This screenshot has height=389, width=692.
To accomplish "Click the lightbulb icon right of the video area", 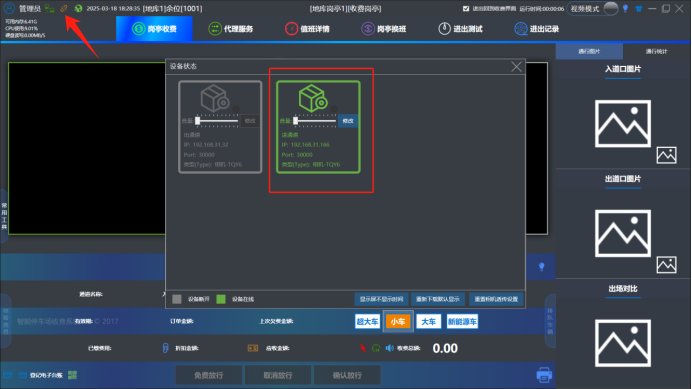I will [542, 267].
